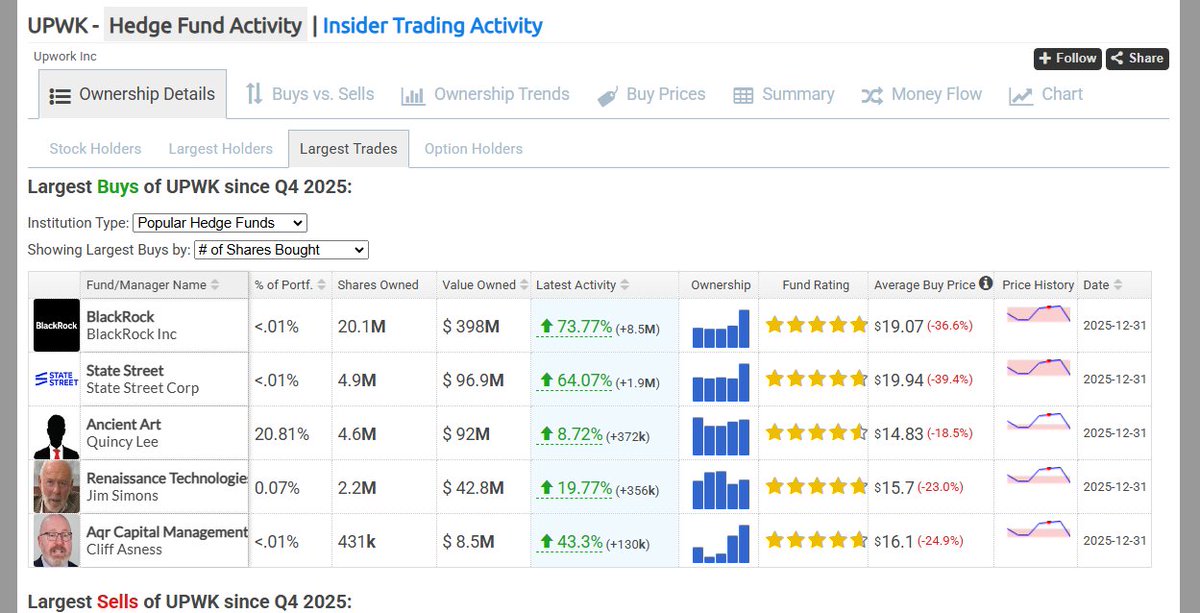Screen dimensions: 1200x613
Task: Click Aqr Capital's price history sparkline
Action: 1038,529
